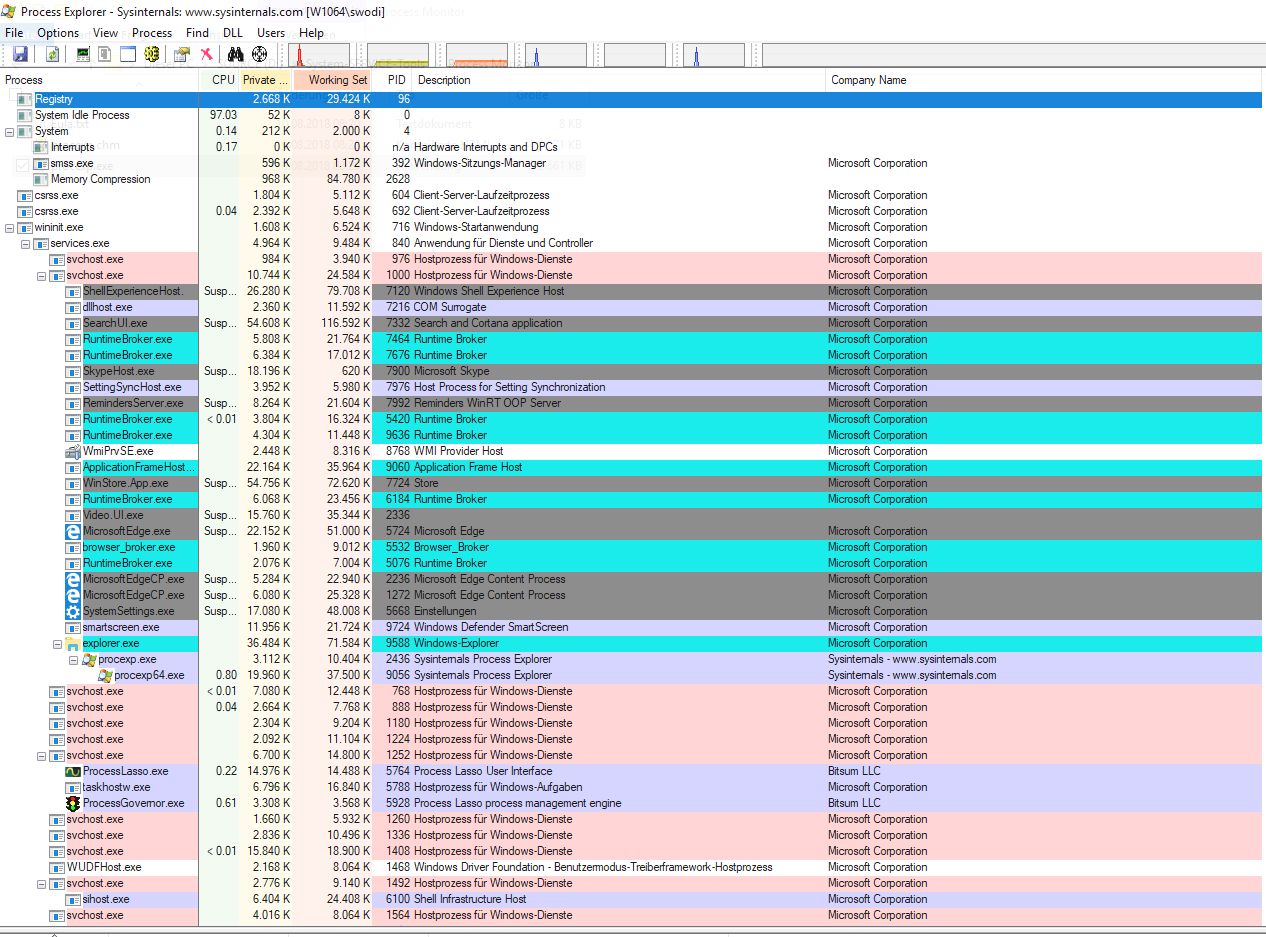Collapse svchost.exe node with PID 1000
The width and height of the screenshot is (1266, 937).
[x=42, y=275]
